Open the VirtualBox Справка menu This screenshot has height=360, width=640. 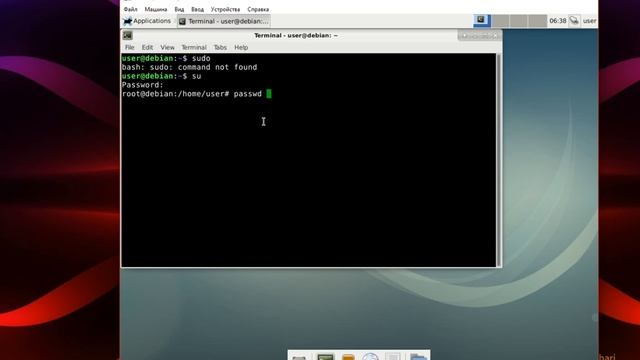pos(258,9)
